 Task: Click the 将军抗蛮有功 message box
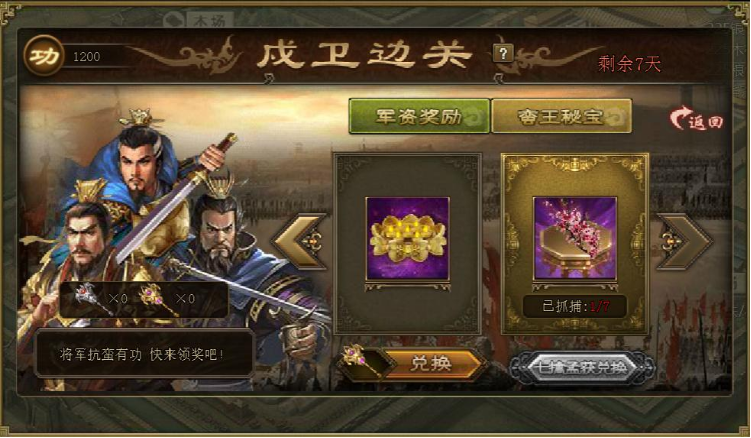[144, 354]
